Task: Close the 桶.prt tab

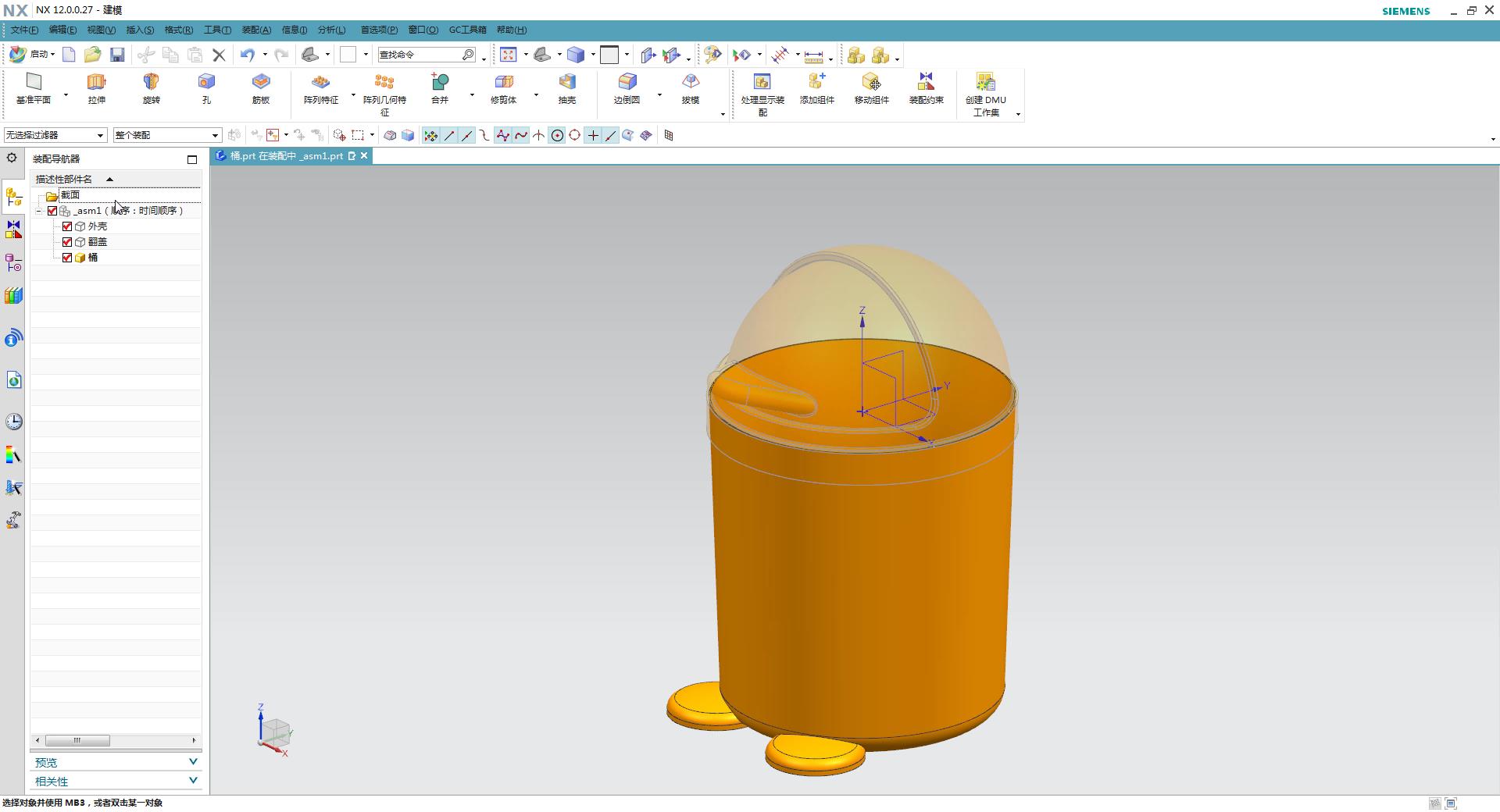Action: coord(364,156)
